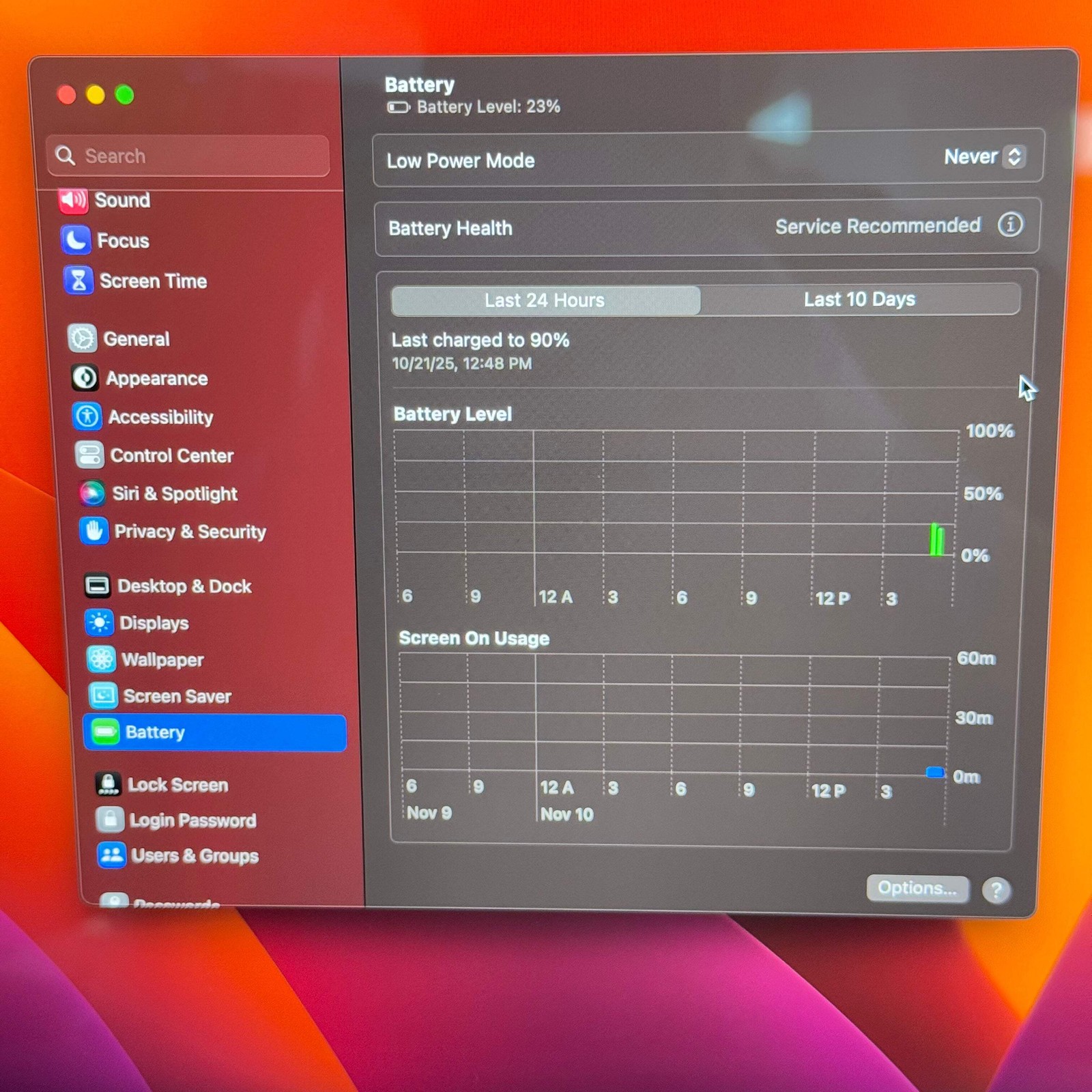The width and height of the screenshot is (1092, 1092).
Task: Click the Low Power Mode label
Action: point(461,161)
